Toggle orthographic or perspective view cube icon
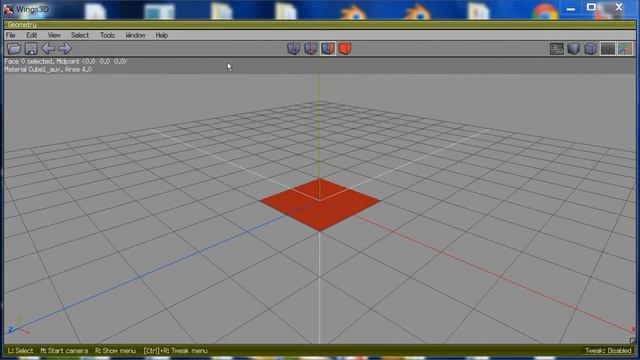The image size is (640, 360). tap(591, 49)
